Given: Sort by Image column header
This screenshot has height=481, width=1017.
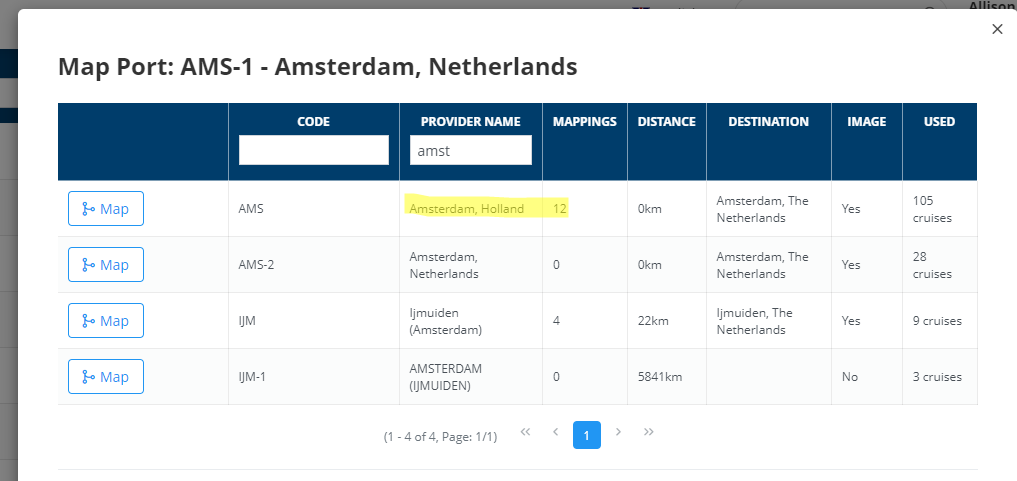Looking at the screenshot, I should pos(866,122).
